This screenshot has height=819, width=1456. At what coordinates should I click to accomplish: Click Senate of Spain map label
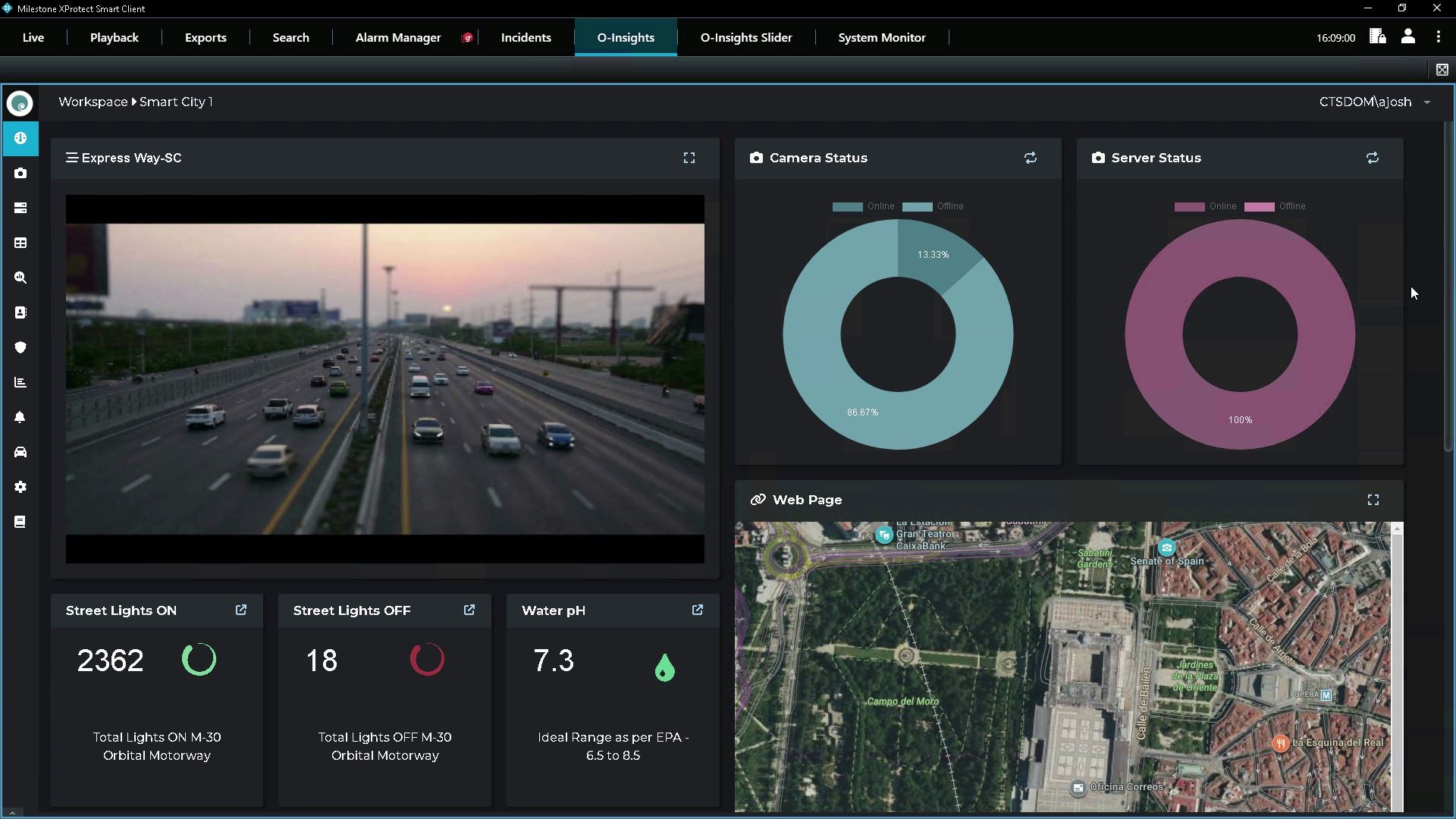click(x=1166, y=561)
